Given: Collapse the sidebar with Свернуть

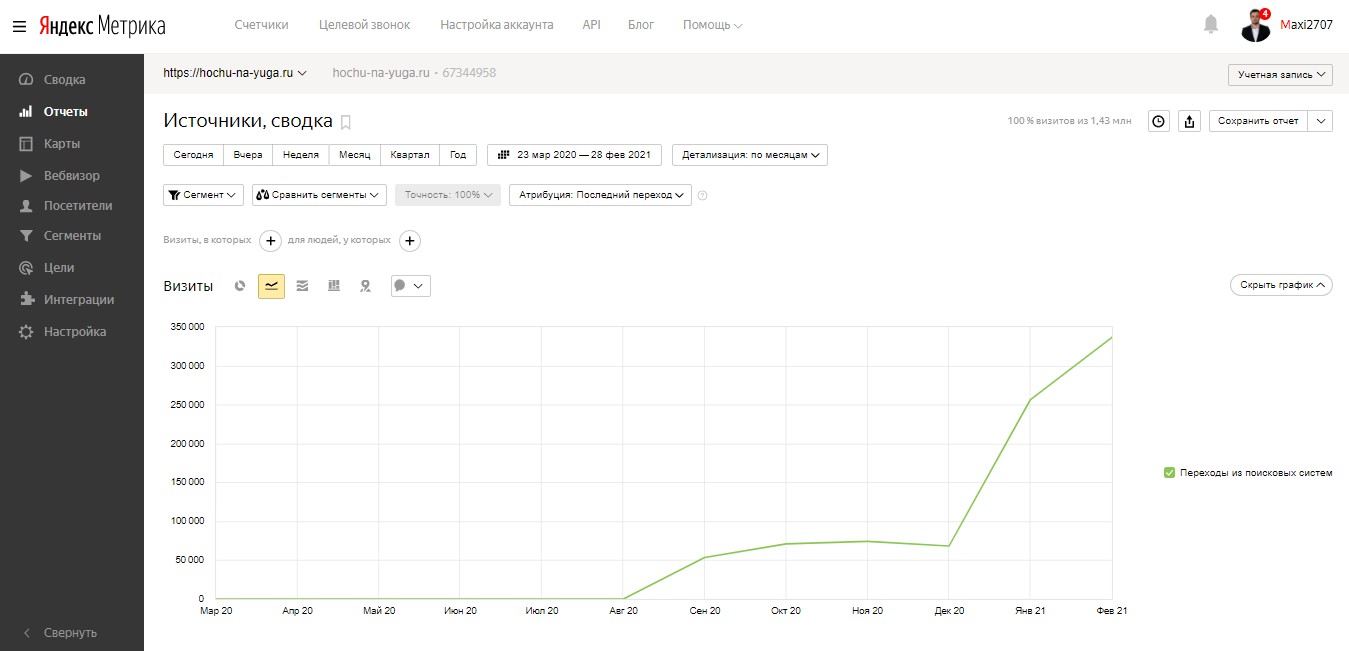Looking at the screenshot, I should point(72,632).
